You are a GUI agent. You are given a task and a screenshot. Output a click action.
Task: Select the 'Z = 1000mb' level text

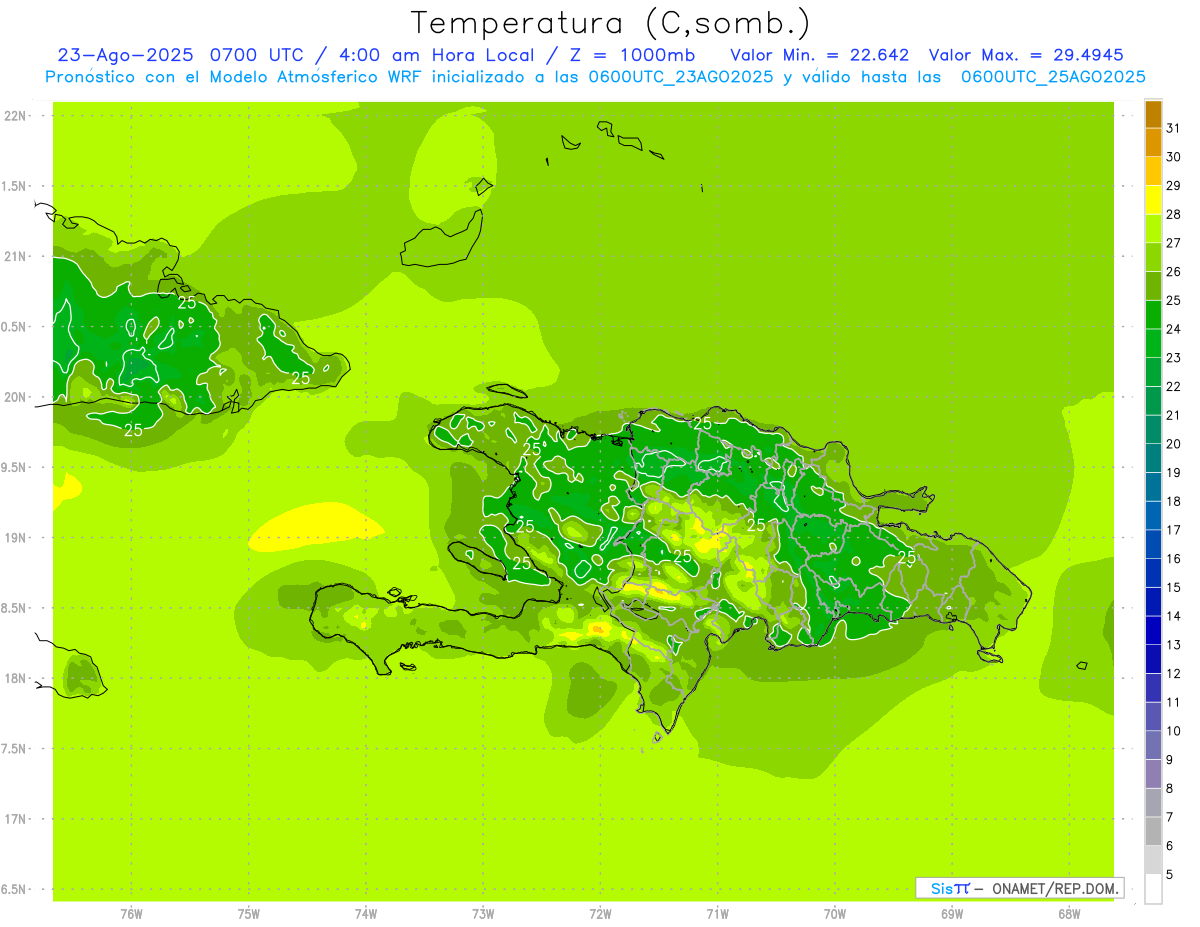(629, 55)
